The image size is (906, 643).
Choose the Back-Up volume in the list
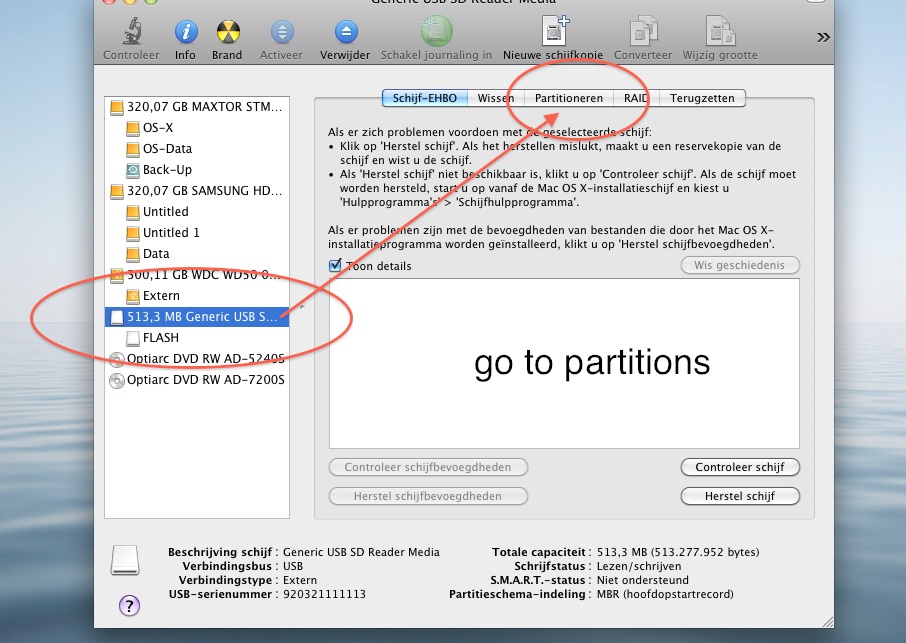tap(167, 170)
